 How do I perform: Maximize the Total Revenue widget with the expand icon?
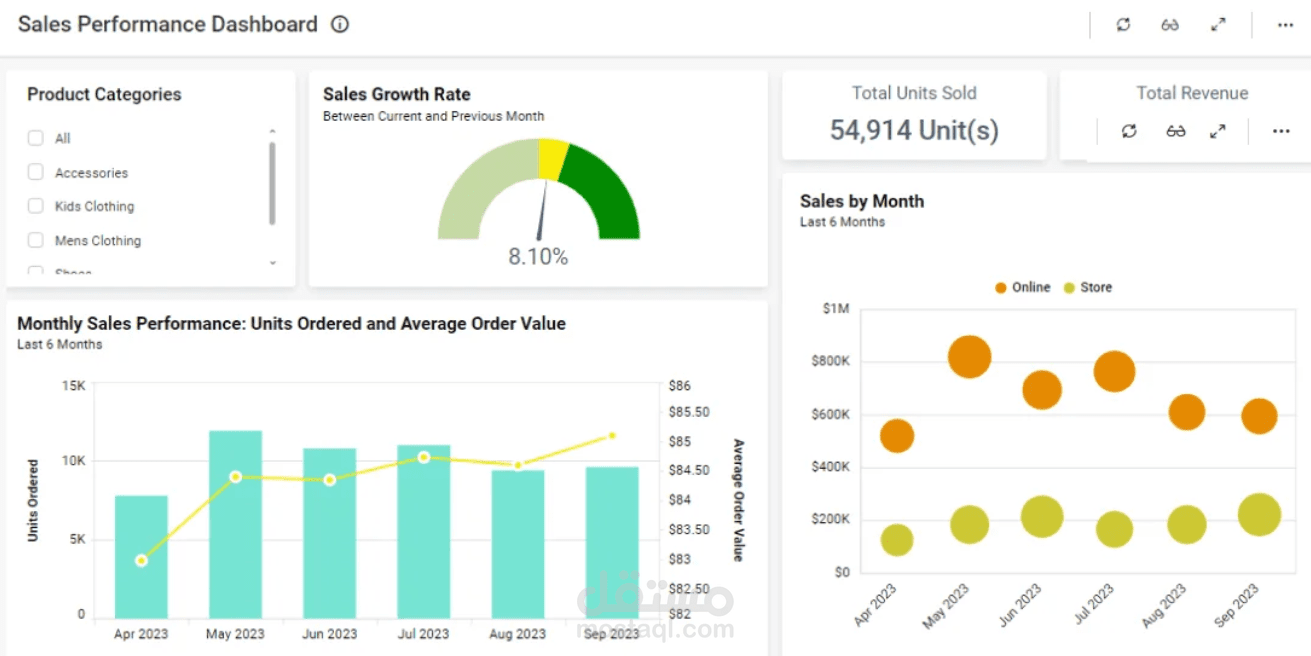1218,131
